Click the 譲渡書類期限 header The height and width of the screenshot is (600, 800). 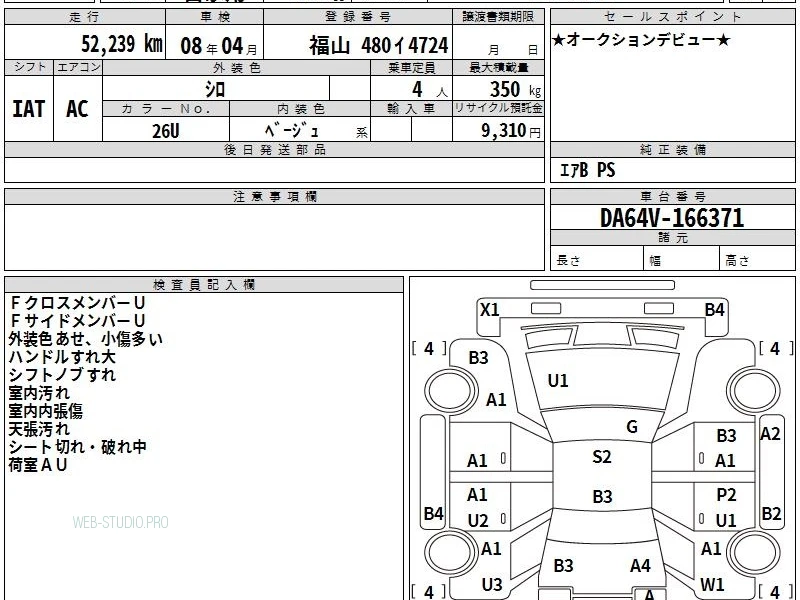(498, 17)
